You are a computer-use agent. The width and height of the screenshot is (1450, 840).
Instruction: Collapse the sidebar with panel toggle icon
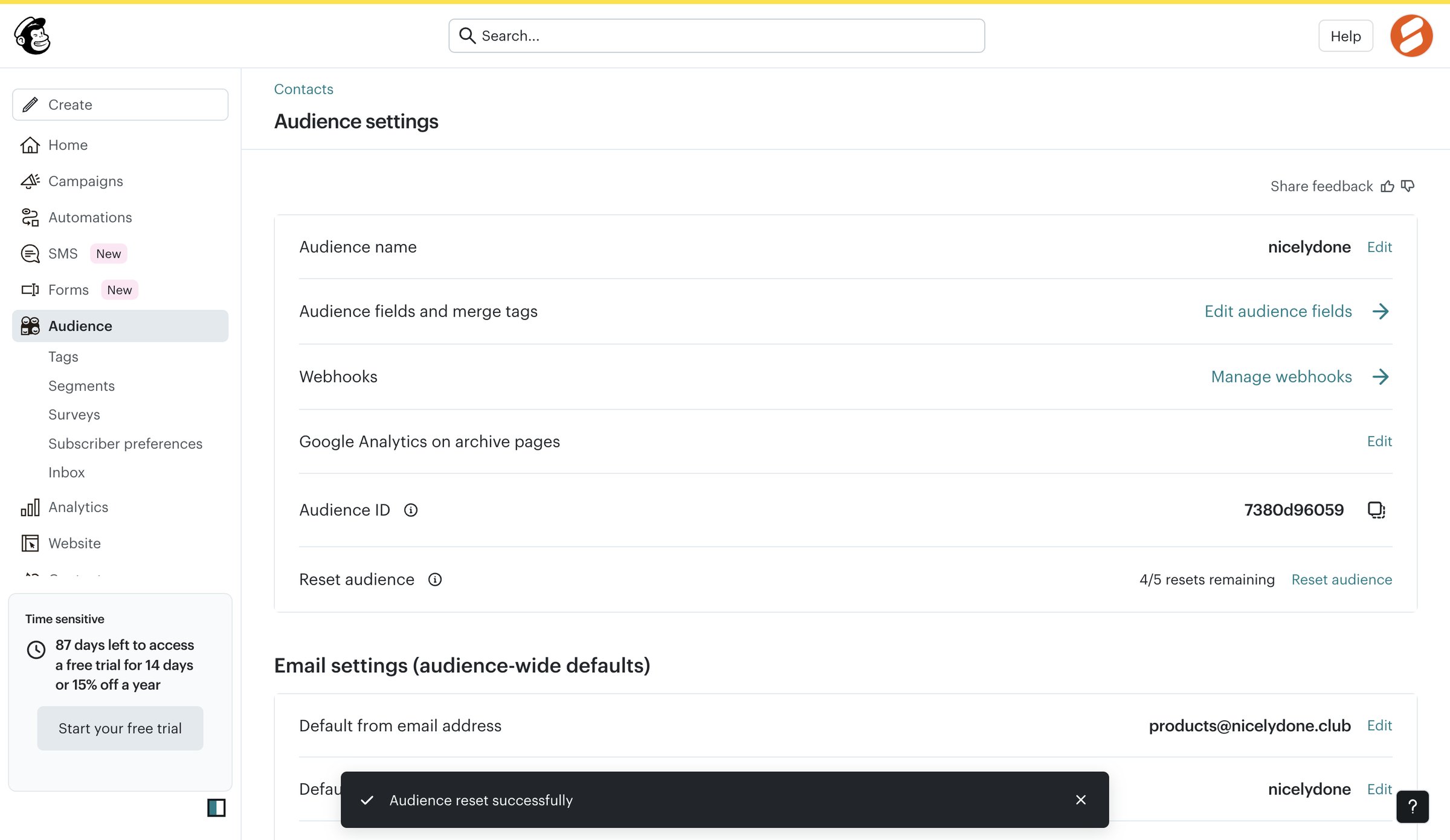pos(216,807)
